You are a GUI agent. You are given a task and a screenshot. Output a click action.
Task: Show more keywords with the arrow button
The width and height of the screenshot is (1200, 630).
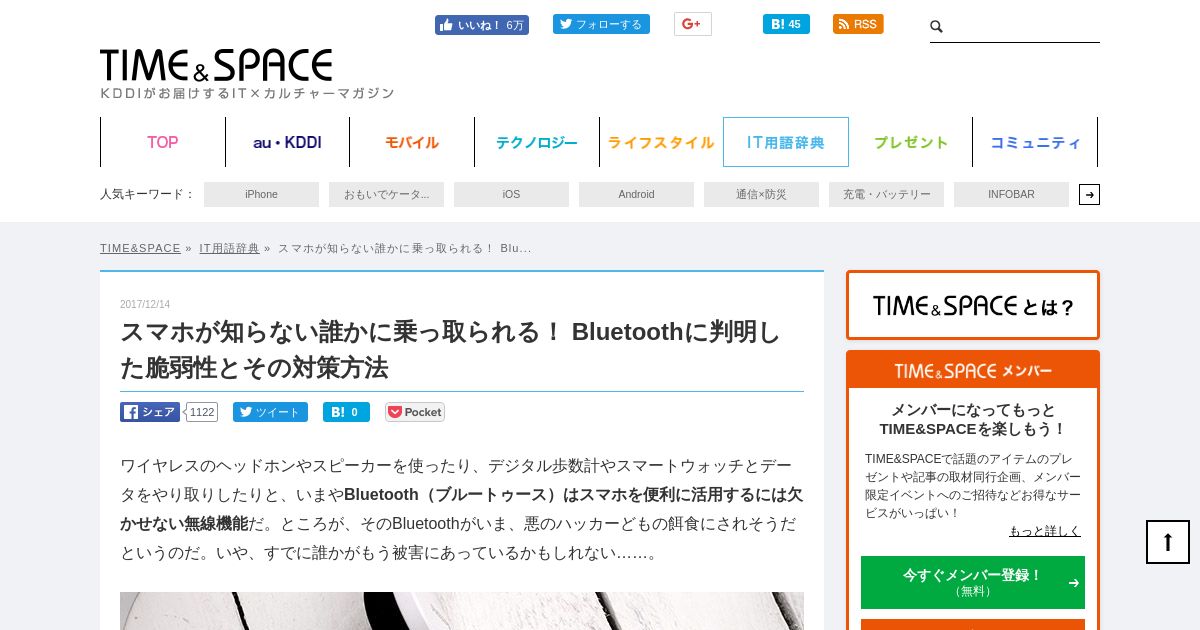1089,194
